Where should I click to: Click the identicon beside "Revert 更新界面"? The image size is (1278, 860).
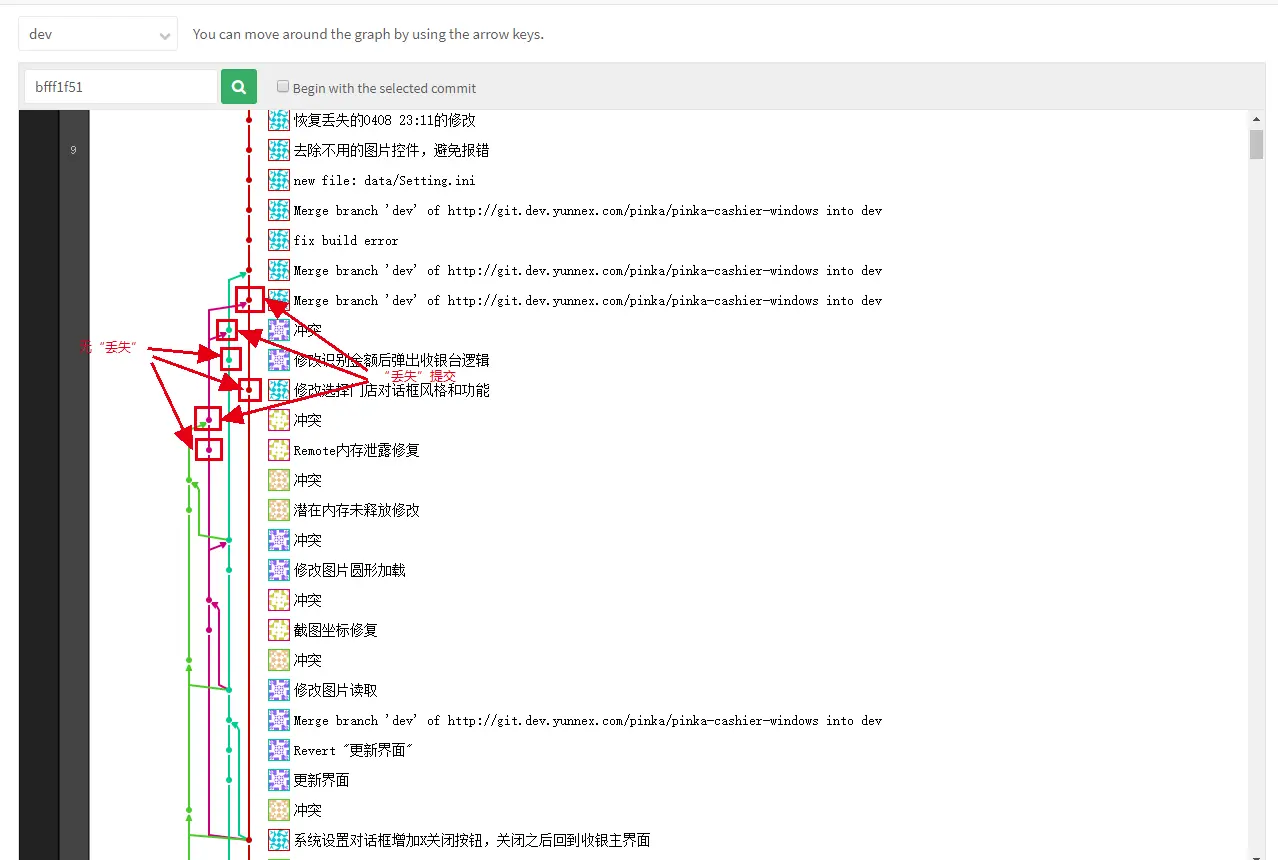point(277,750)
